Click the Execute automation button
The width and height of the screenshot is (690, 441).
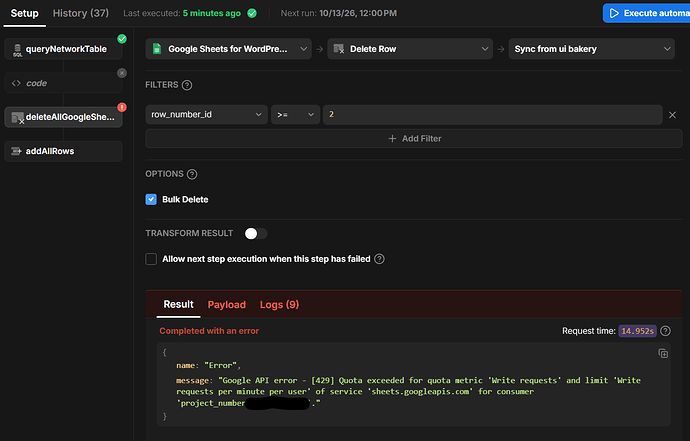tap(646, 13)
